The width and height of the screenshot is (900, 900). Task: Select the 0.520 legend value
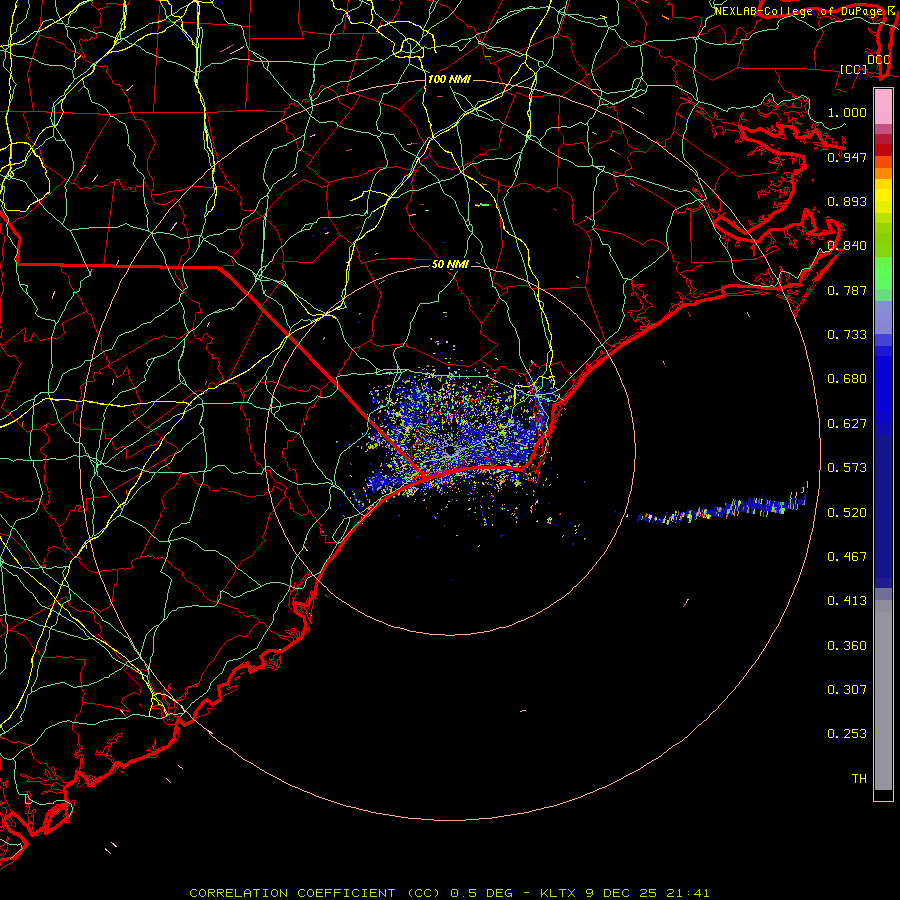point(847,513)
